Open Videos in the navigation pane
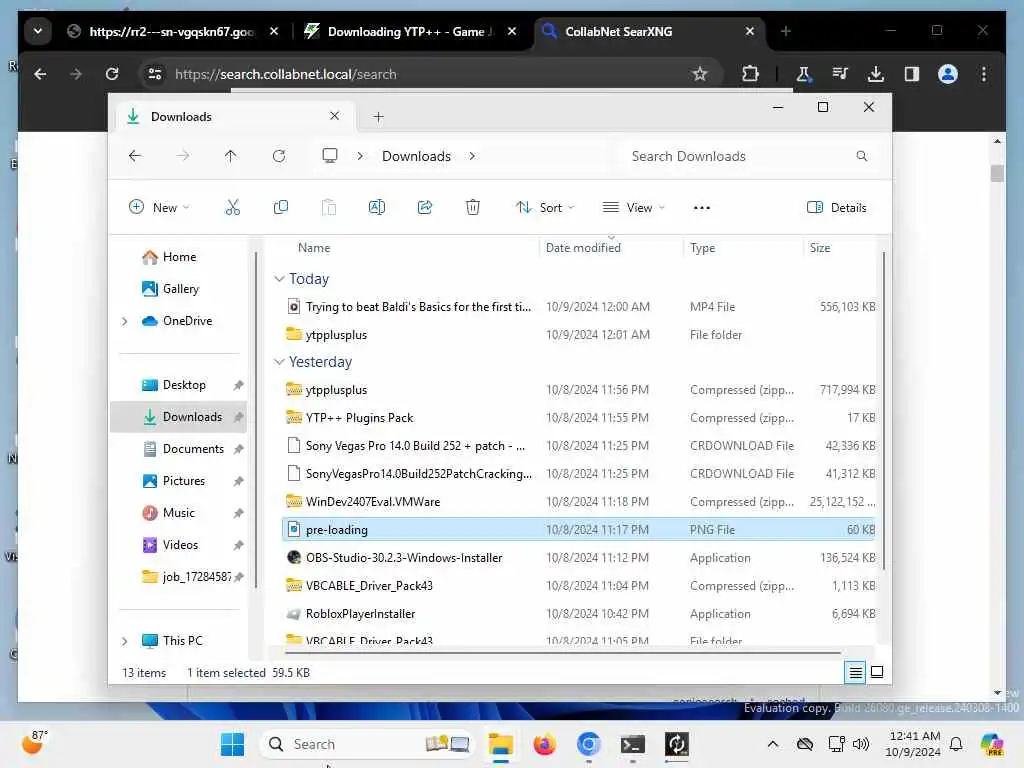 point(180,545)
